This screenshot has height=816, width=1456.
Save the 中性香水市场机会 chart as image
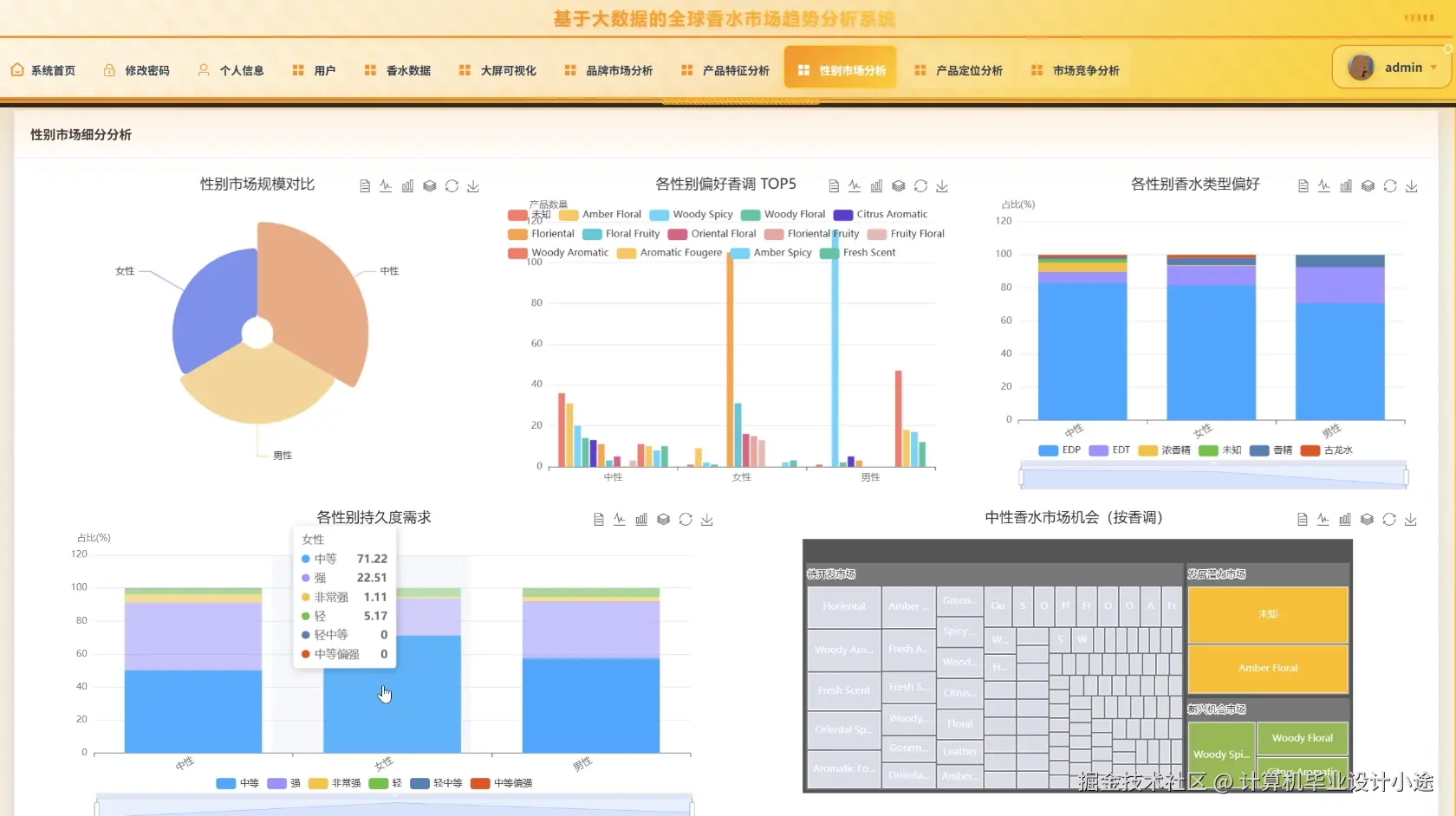coord(1412,519)
